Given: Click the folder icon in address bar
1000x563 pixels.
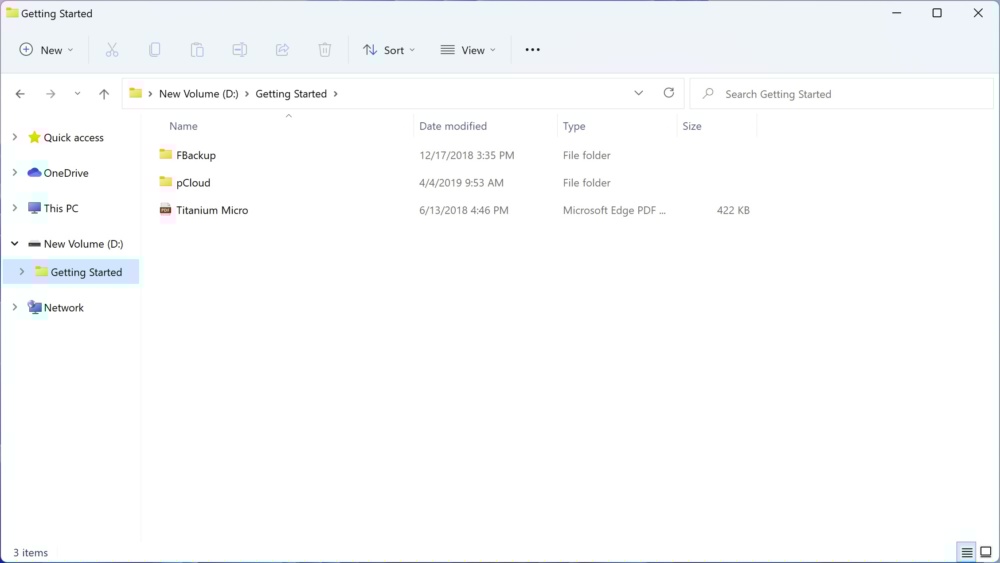Looking at the screenshot, I should pos(135,93).
